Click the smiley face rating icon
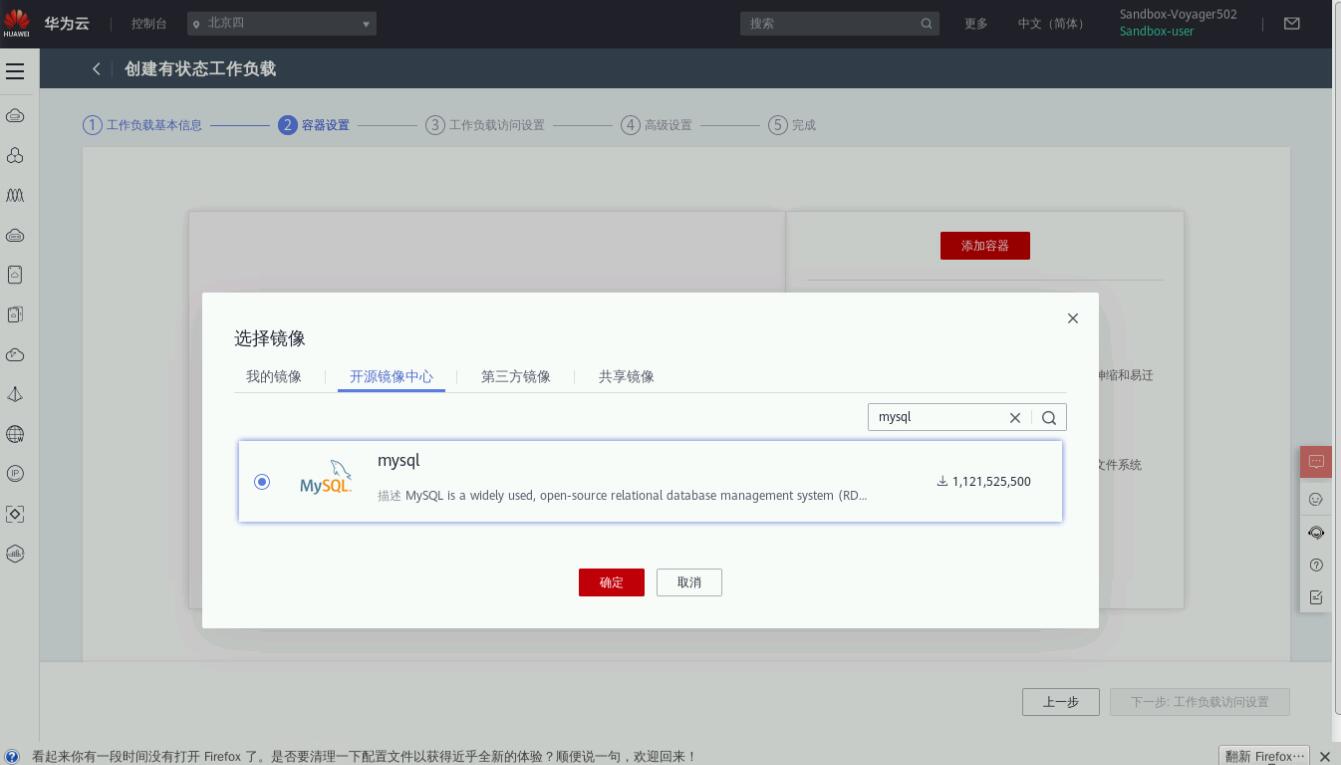 (1316, 498)
